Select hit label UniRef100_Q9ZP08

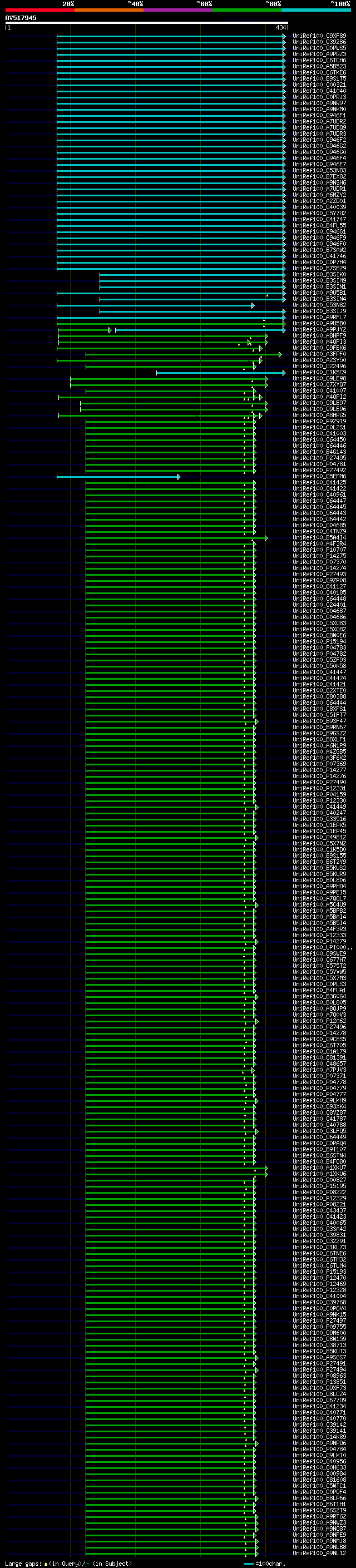coord(319,580)
